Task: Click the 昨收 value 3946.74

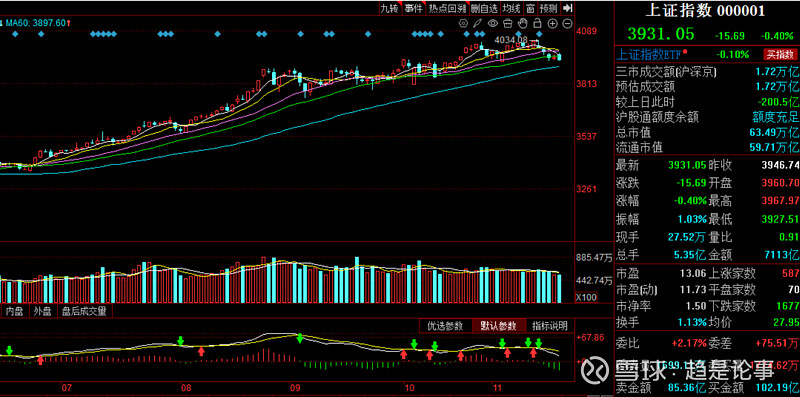Action: (780, 165)
